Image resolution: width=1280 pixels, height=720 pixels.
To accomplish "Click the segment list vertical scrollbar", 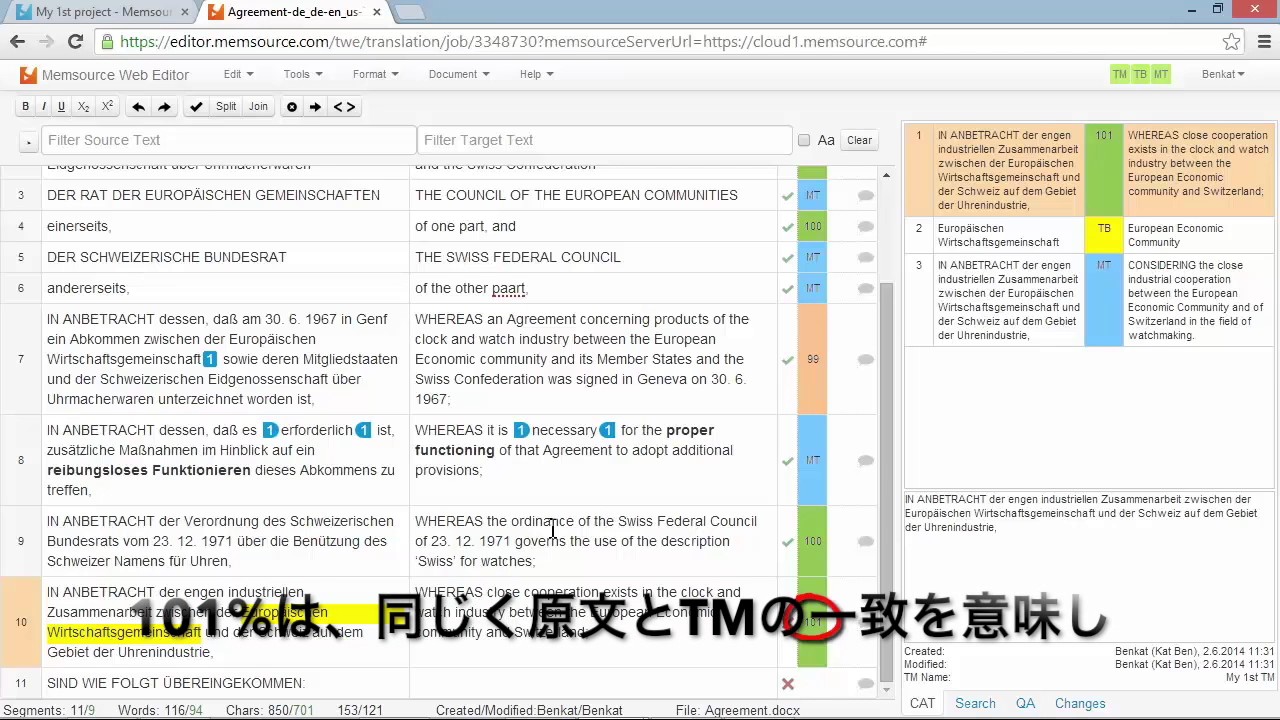I will [x=886, y=480].
